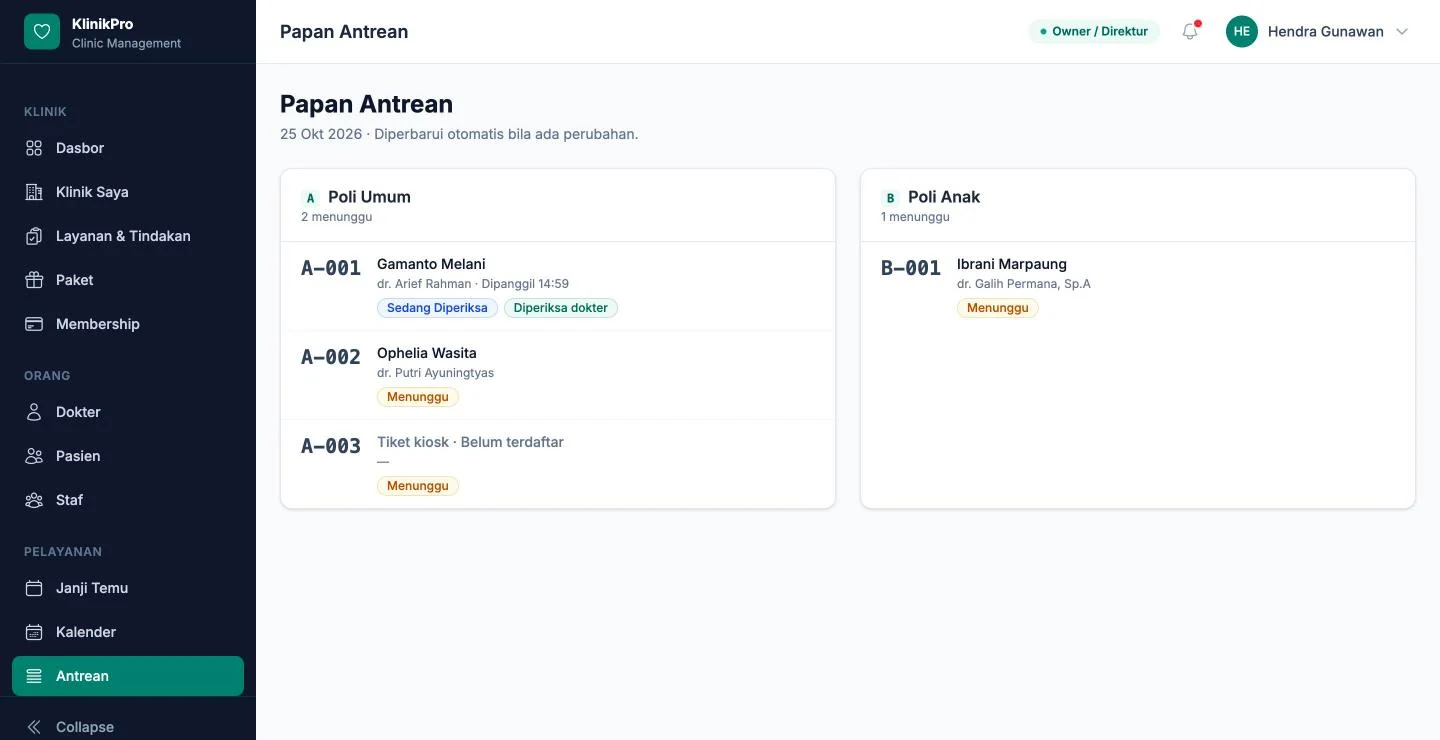Click Menunggu badge under Ophelia Wasita
Image resolution: width=1440 pixels, height=740 pixels.
coord(418,397)
